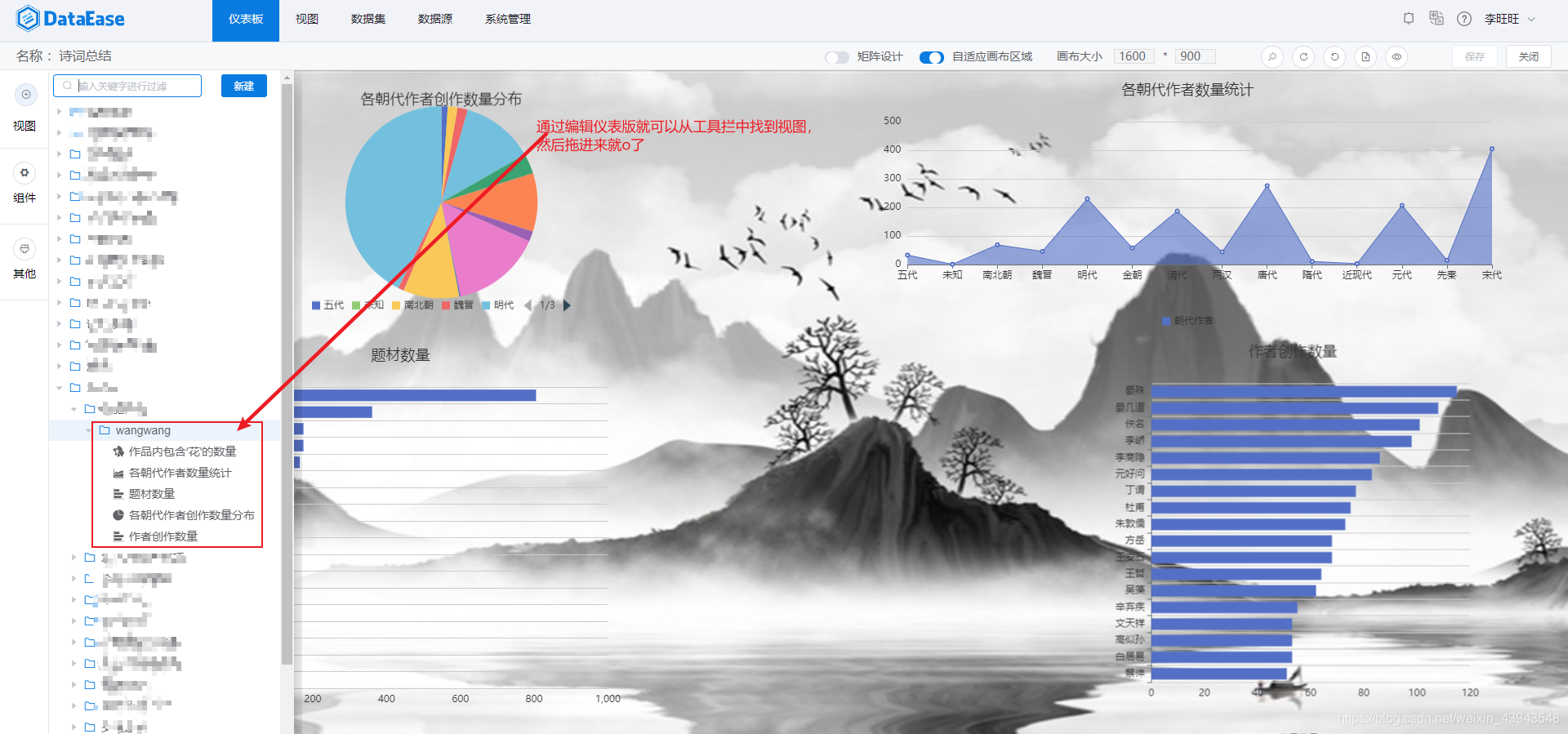Toggle 南北朝 legend in pie chart
The image size is (1568, 734).
click(412, 305)
